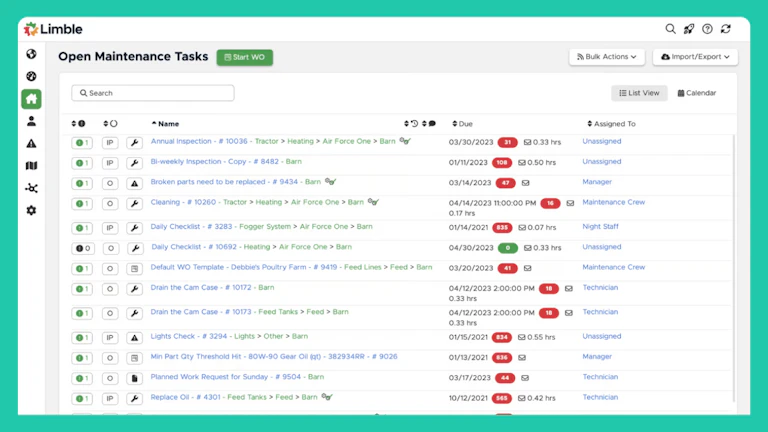Expand the Import/Export dropdown
The width and height of the screenshot is (768, 432).
(695, 57)
